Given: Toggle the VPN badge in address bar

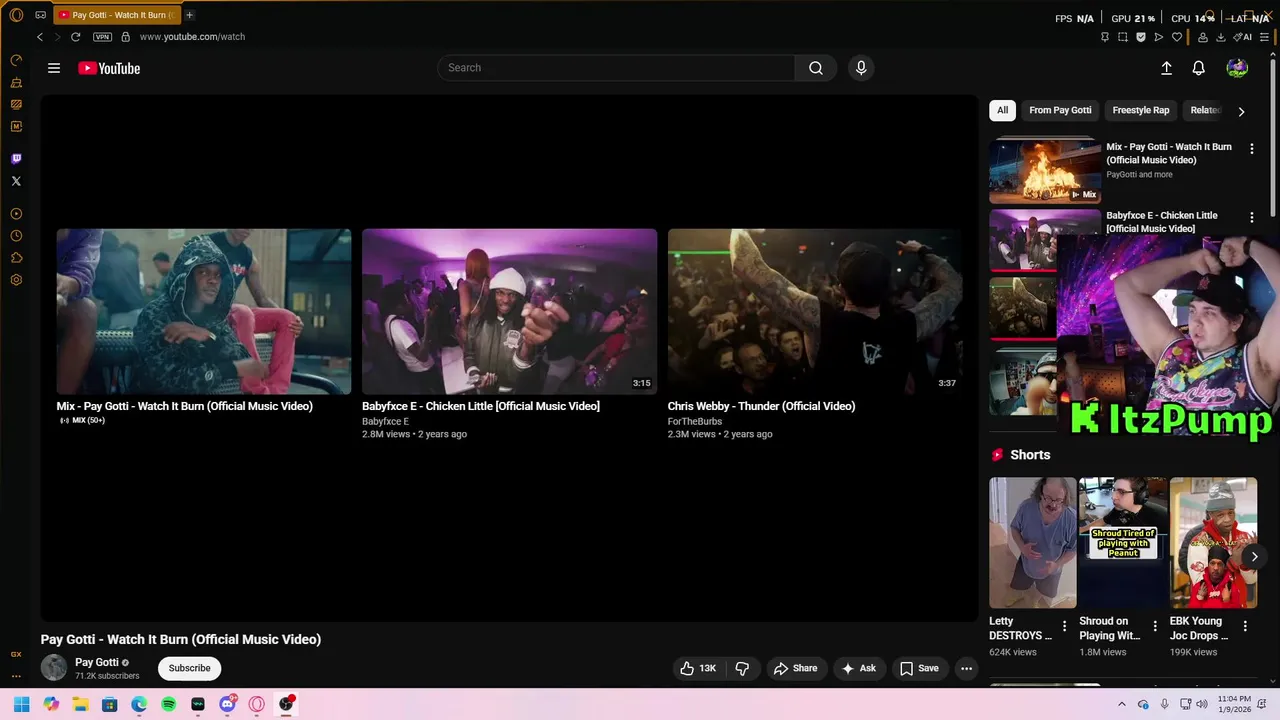Looking at the screenshot, I should (102, 37).
